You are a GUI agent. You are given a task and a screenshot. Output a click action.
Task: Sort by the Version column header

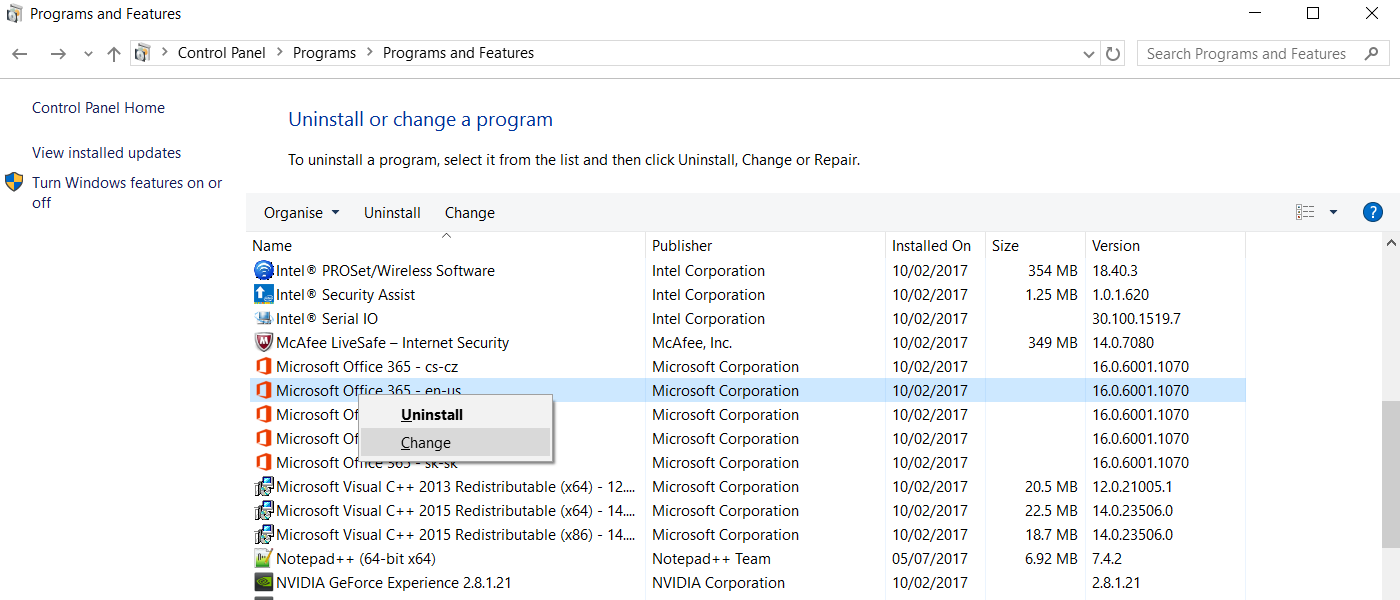[1165, 246]
